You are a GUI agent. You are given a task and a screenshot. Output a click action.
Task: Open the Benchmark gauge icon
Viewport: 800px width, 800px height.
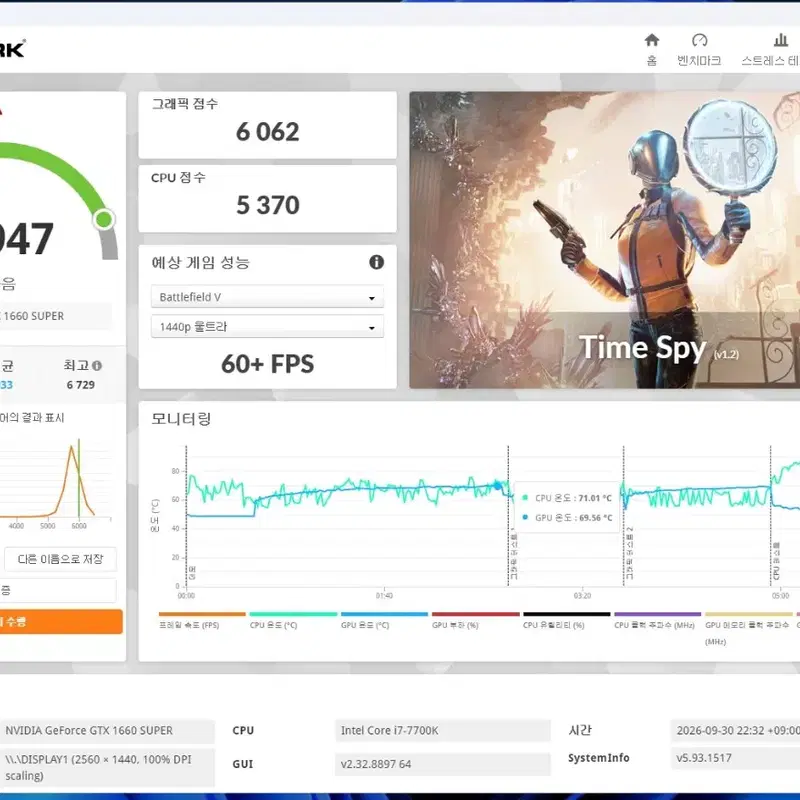pos(699,40)
